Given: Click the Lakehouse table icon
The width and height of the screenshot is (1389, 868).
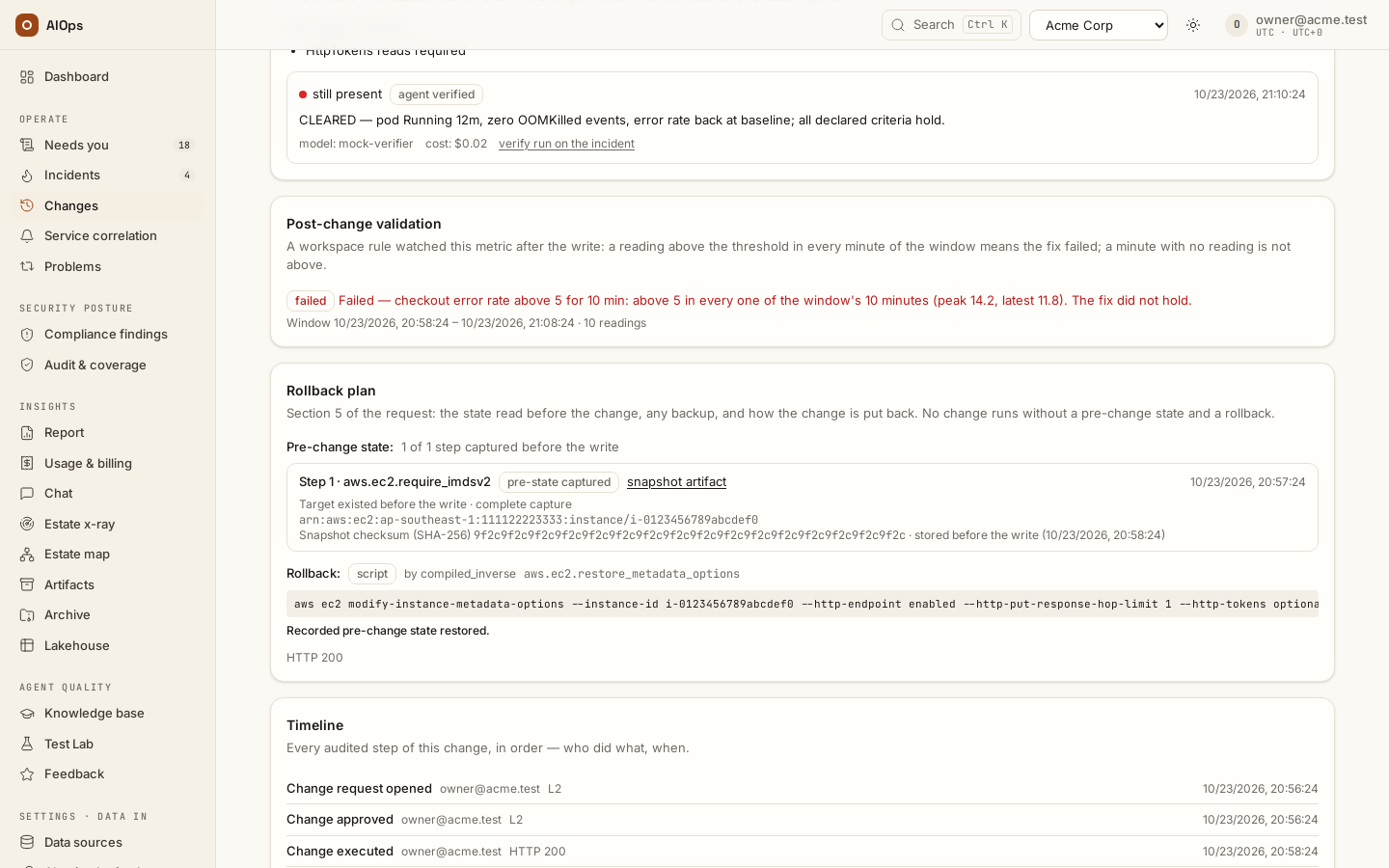Looking at the screenshot, I should click(27, 646).
